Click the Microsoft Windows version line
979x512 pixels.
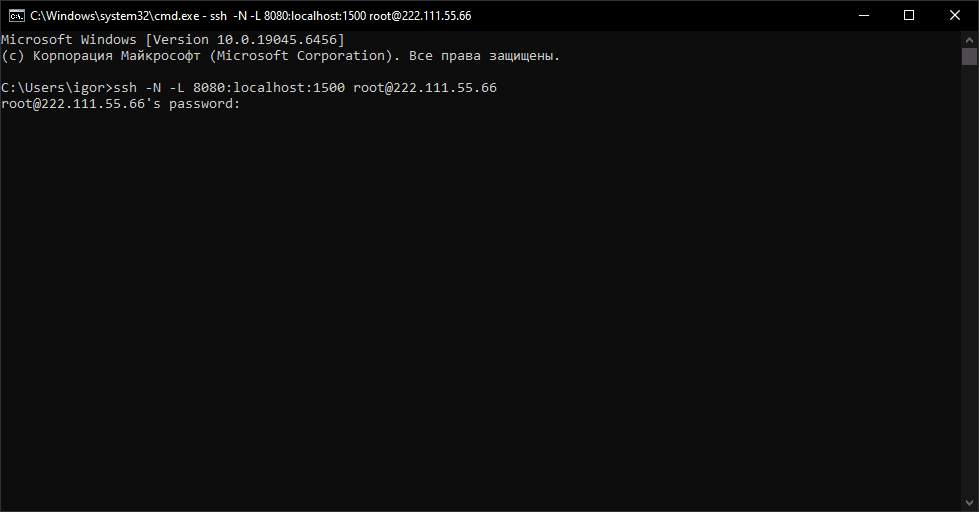tap(172, 39)
